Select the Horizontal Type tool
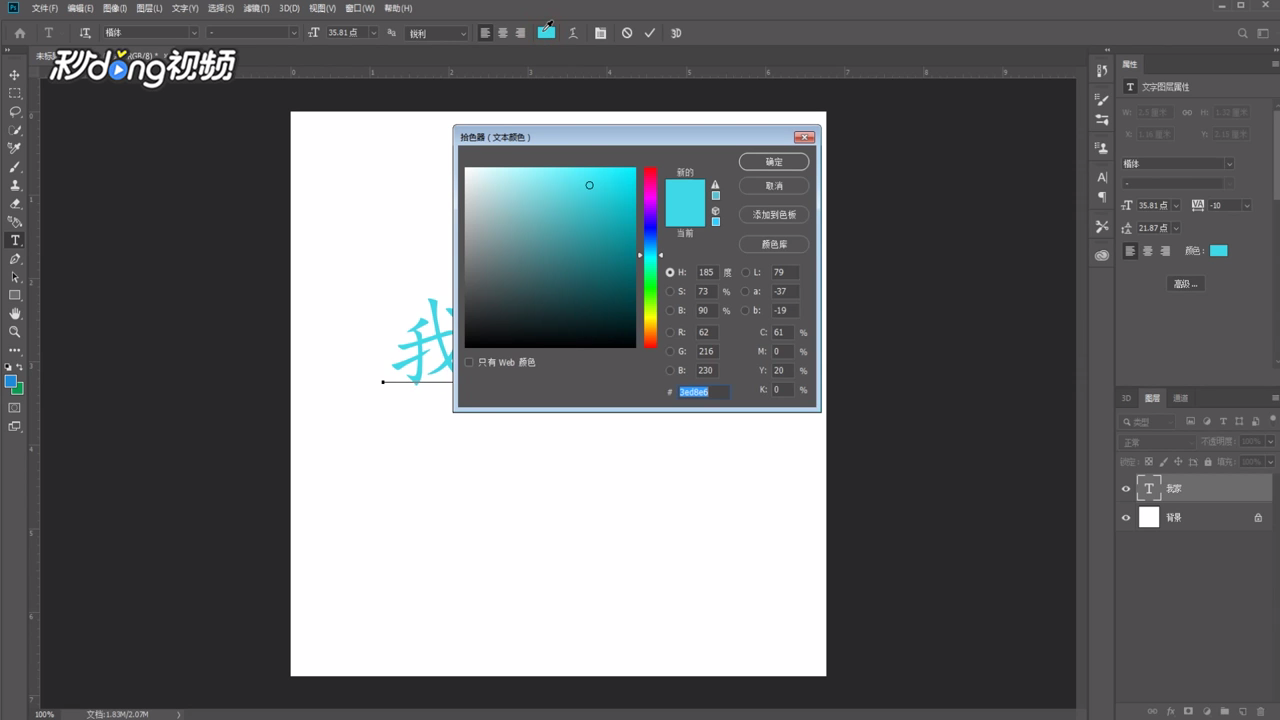Screen dimensions: 1280x720 (x=15, y=240)
